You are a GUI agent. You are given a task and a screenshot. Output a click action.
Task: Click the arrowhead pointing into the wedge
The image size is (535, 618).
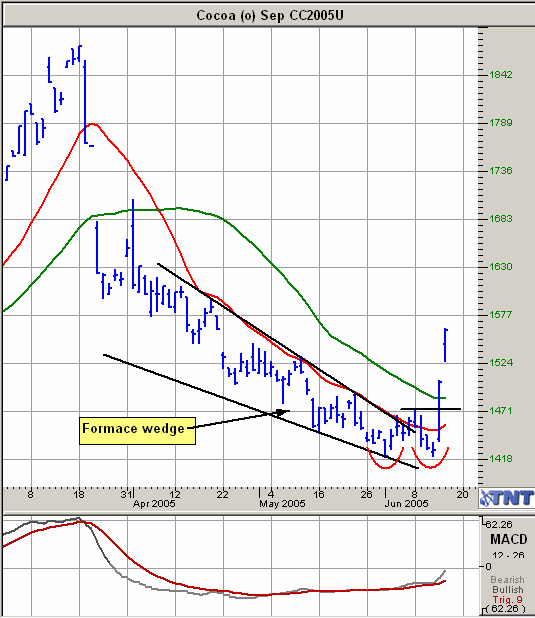coord(283,412)
